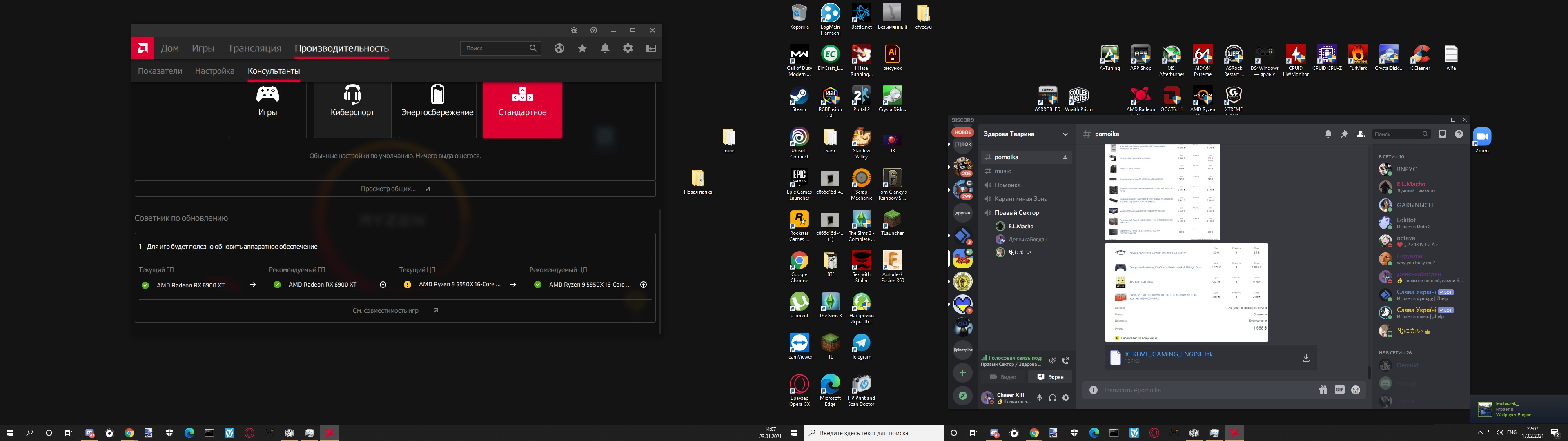The height and width of the screenshot is (441, 1568).
Task: Open Radeon Software settings gear
Action: click(x=628, y=48)
